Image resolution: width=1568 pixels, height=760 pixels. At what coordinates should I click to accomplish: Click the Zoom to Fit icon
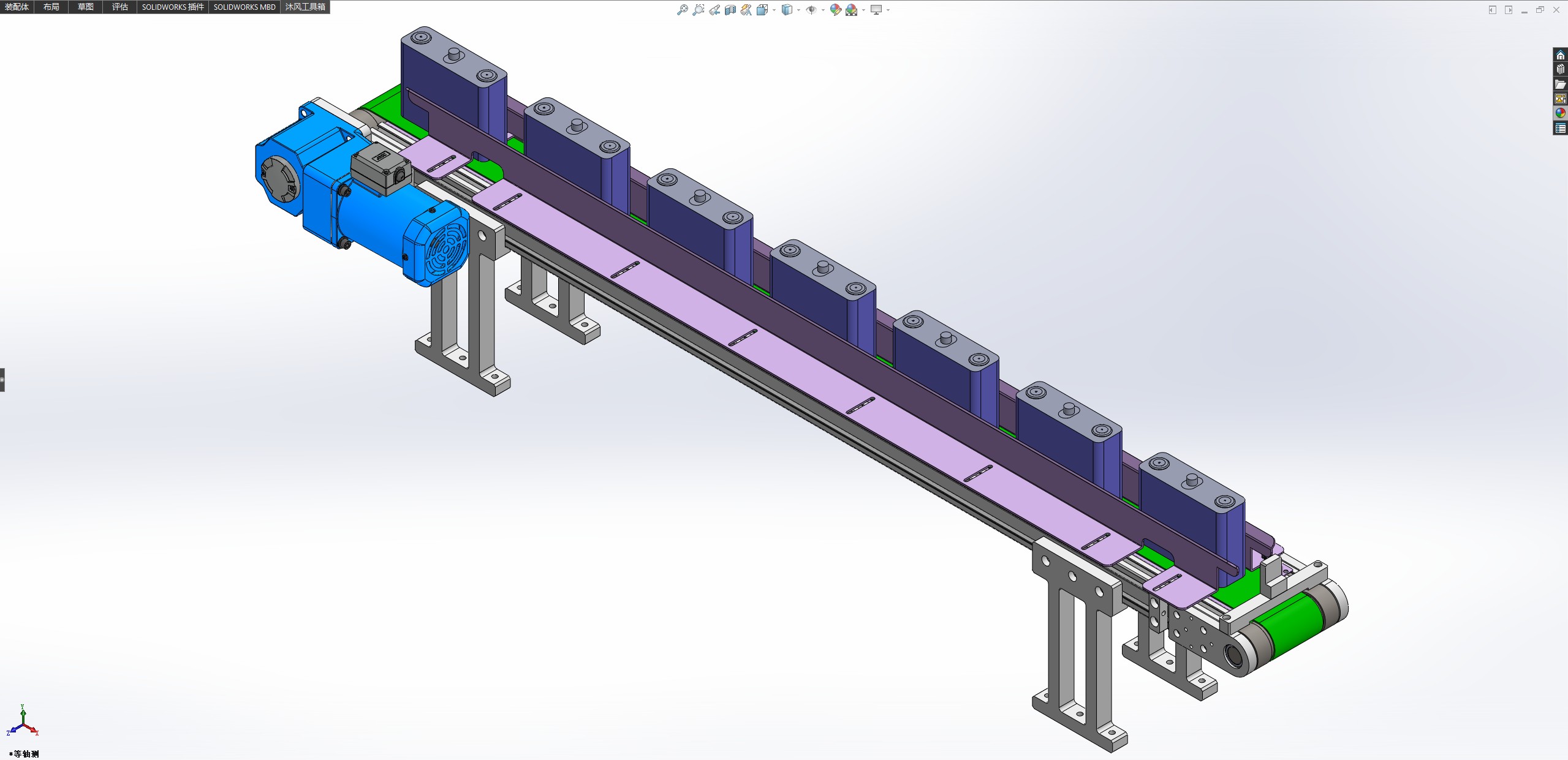[682, 10]
